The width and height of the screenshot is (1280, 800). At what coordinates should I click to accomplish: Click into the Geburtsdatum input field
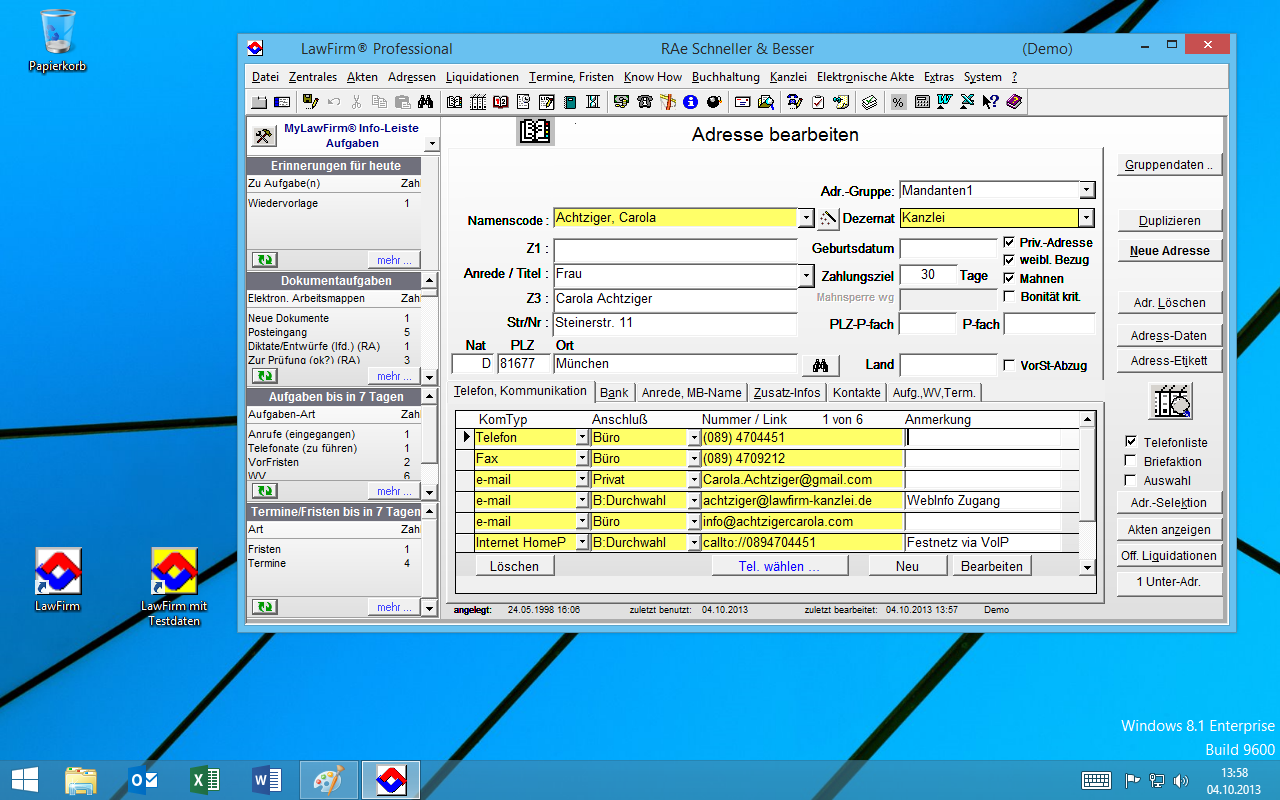(948, 249)
